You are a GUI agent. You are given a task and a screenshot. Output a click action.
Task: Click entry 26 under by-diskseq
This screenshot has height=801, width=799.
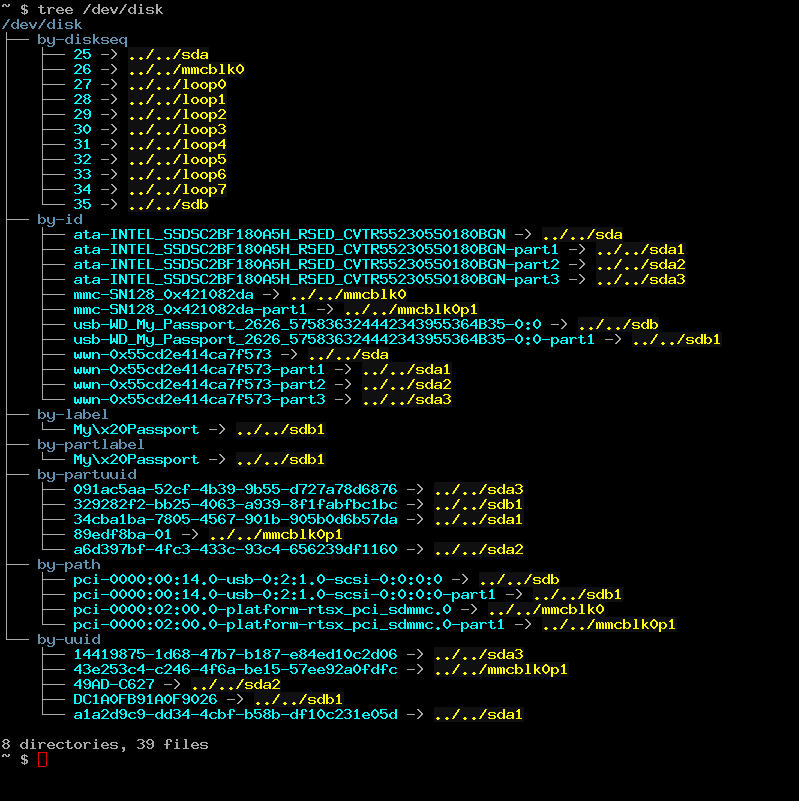pos(82,69)
